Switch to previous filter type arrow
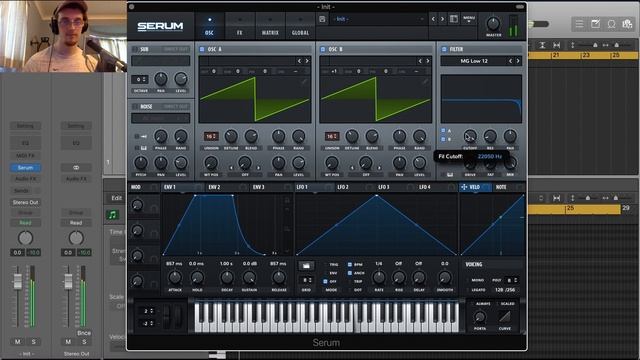This screenshot has width=640, height=360. coord(510,61)
